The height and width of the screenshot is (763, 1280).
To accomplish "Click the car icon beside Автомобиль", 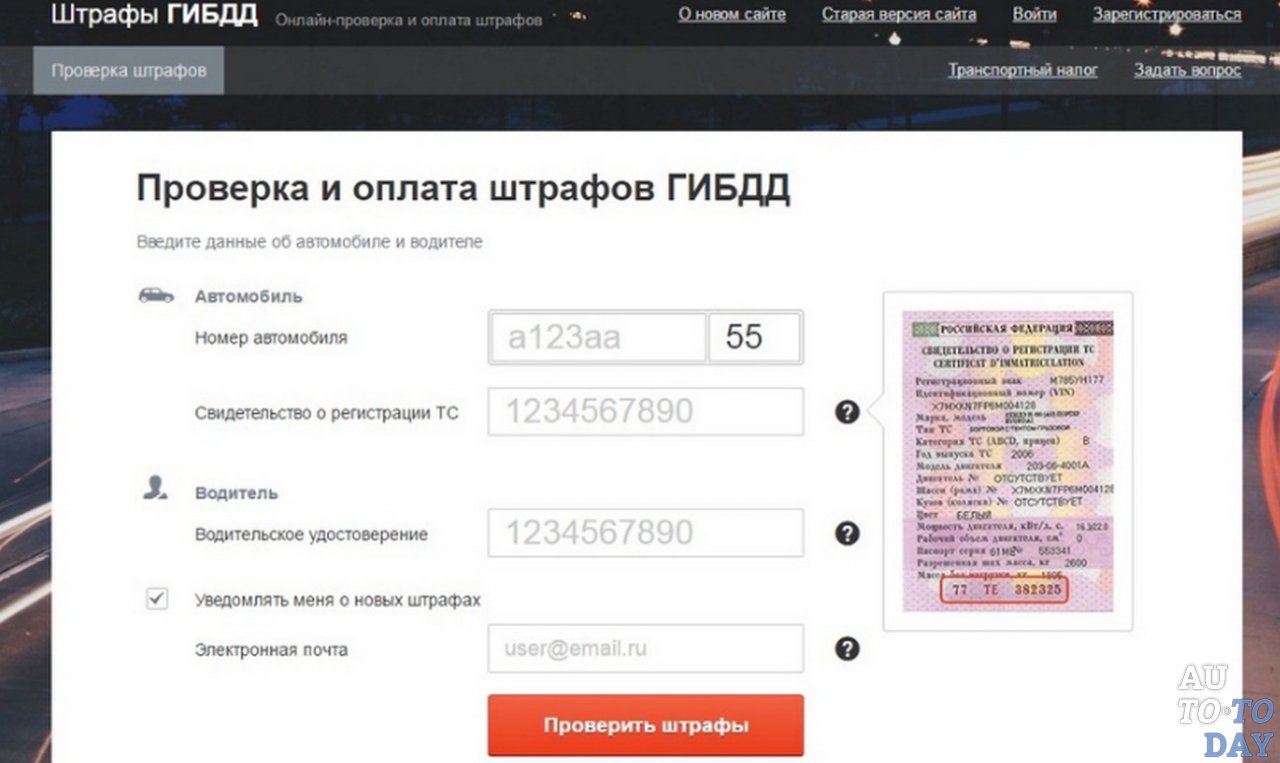I will tap(156, 296).
